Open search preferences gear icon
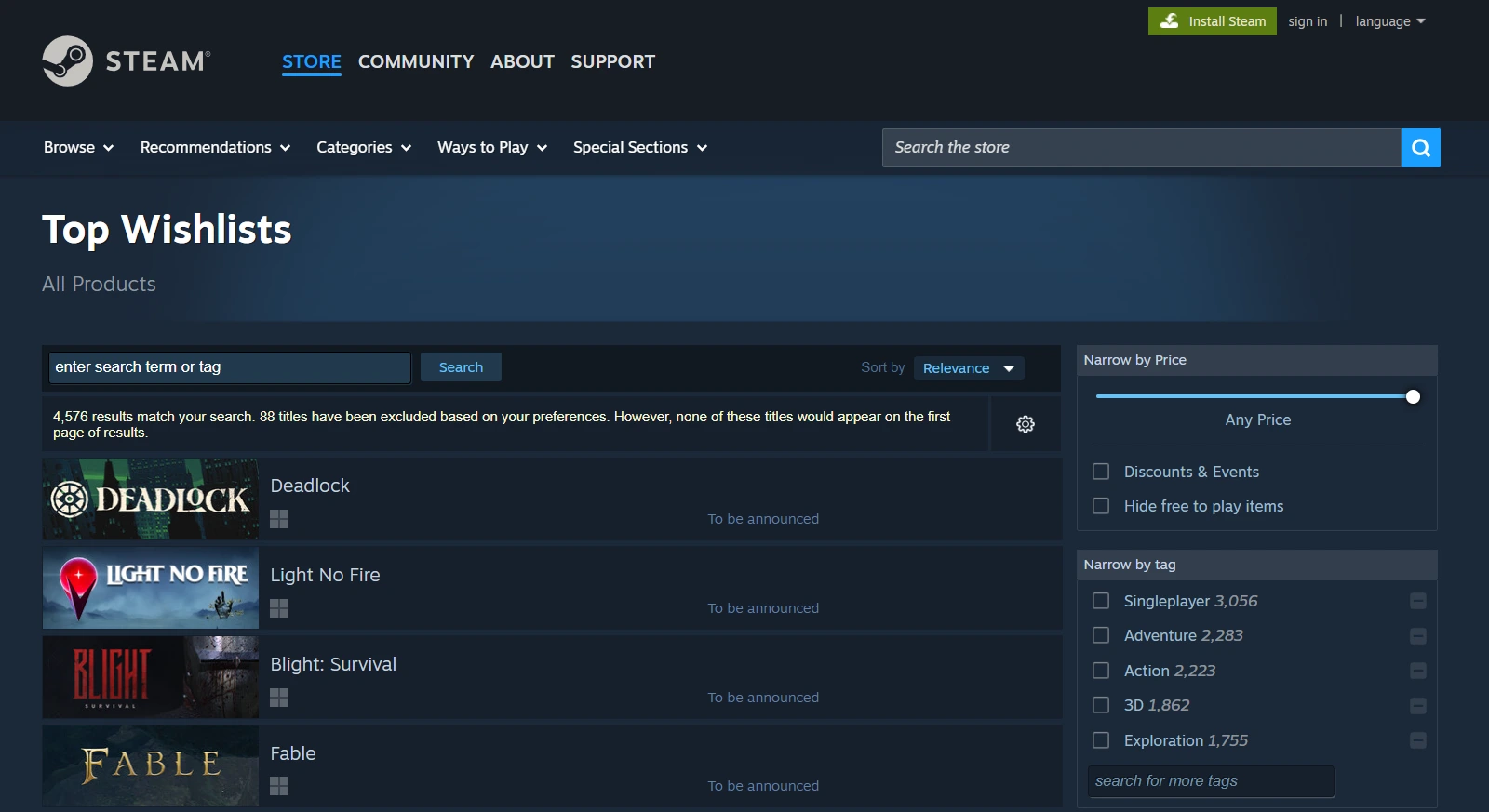Image resolution: width=1489 pixels, height=812 pixels. 1026,424
